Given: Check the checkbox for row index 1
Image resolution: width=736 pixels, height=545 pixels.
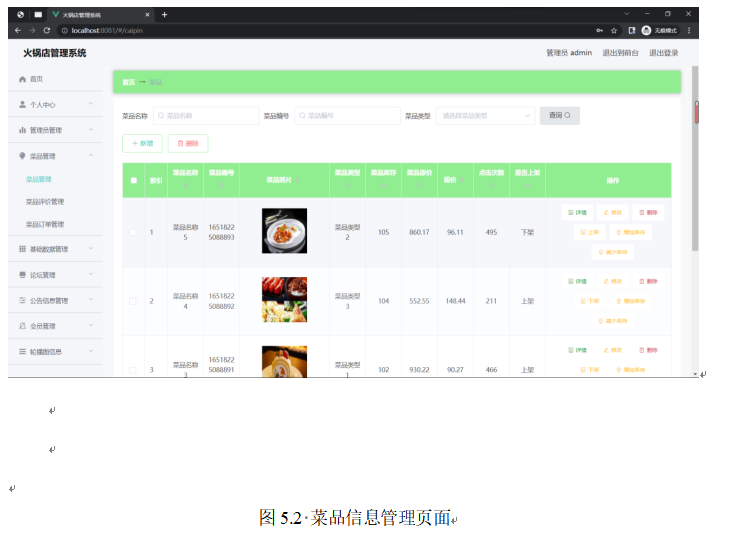Looking at the screenshot, I should 133,232.
